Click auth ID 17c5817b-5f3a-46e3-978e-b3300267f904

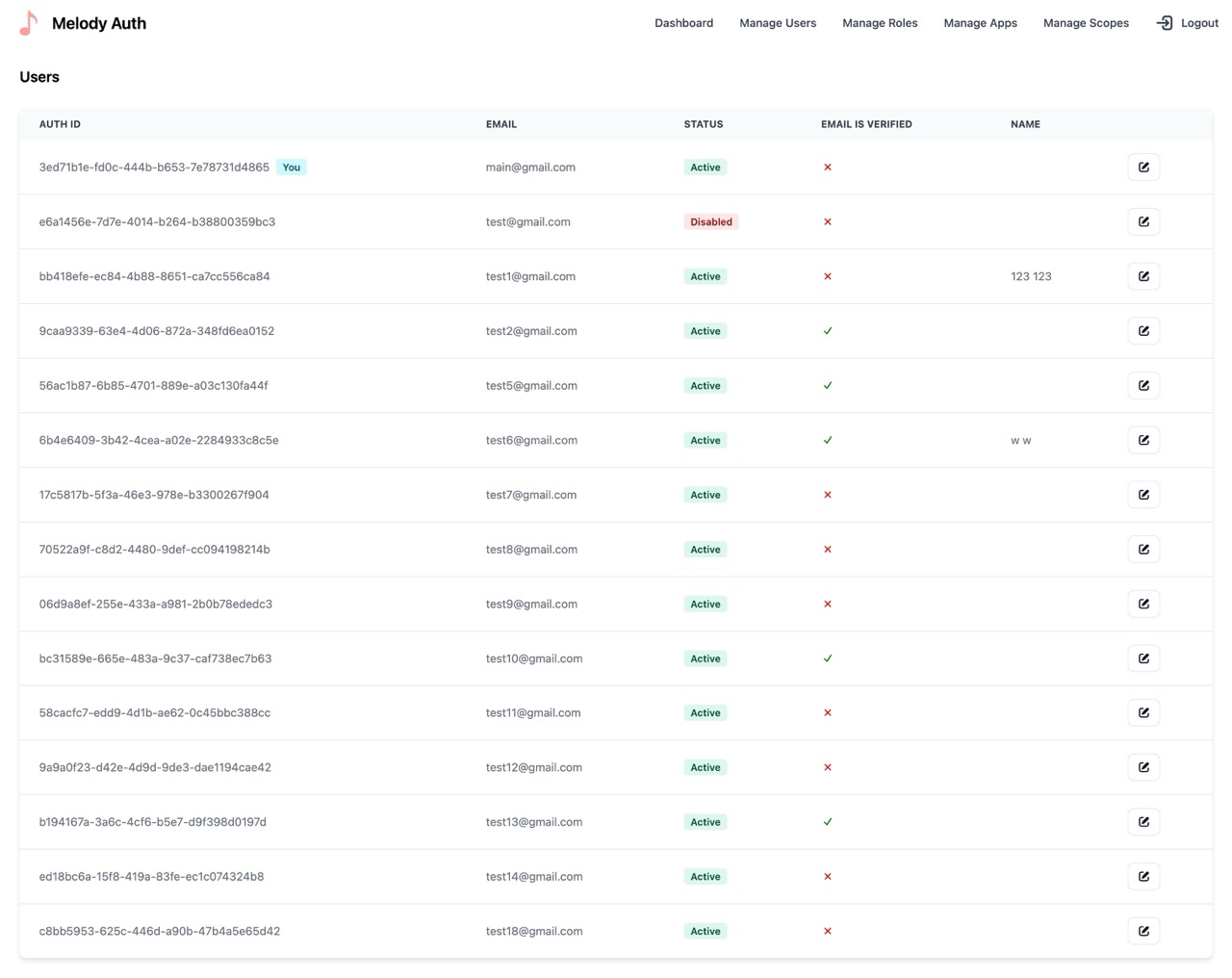tap(154, 495)
